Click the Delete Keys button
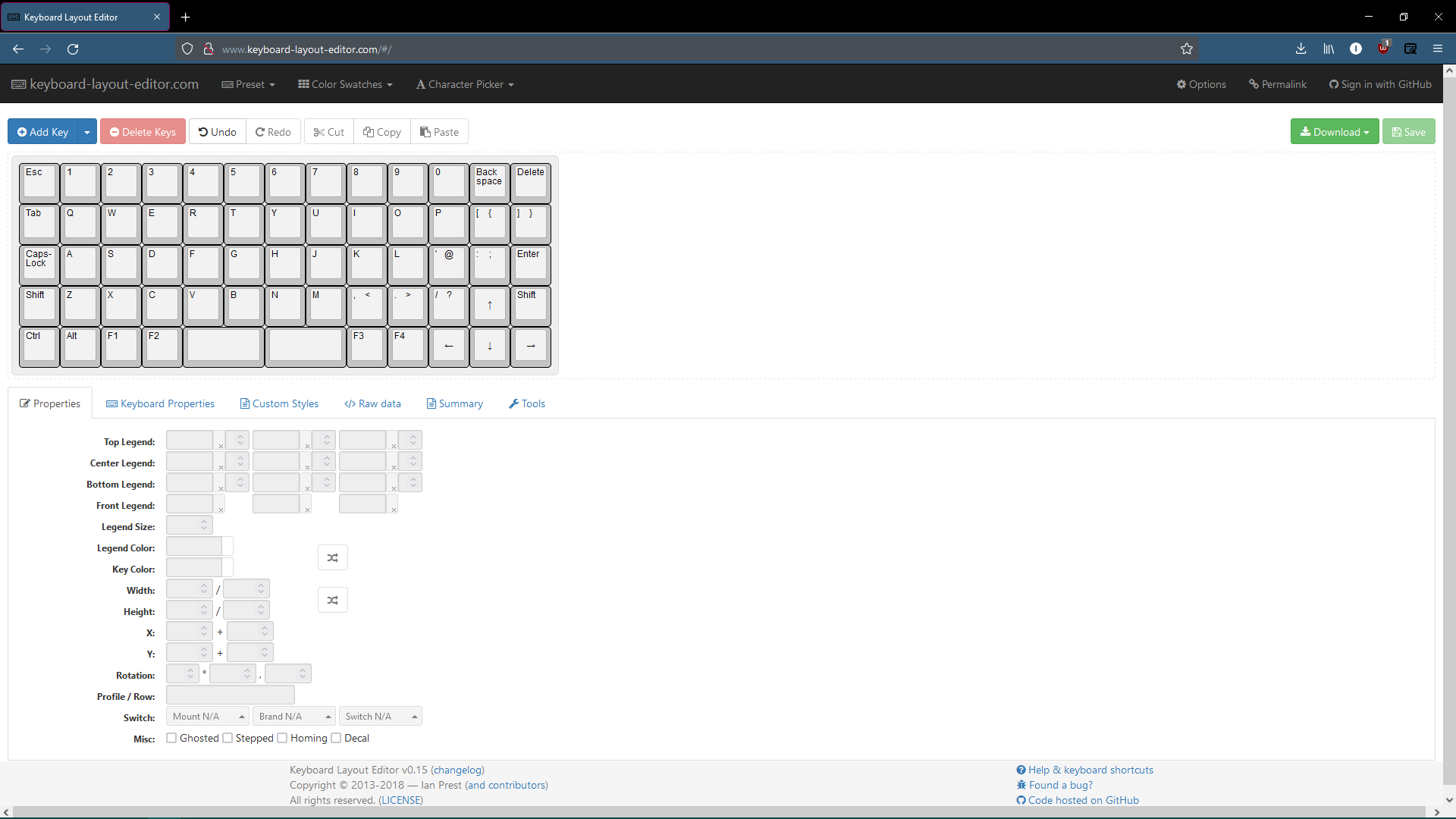 point(143,132)
